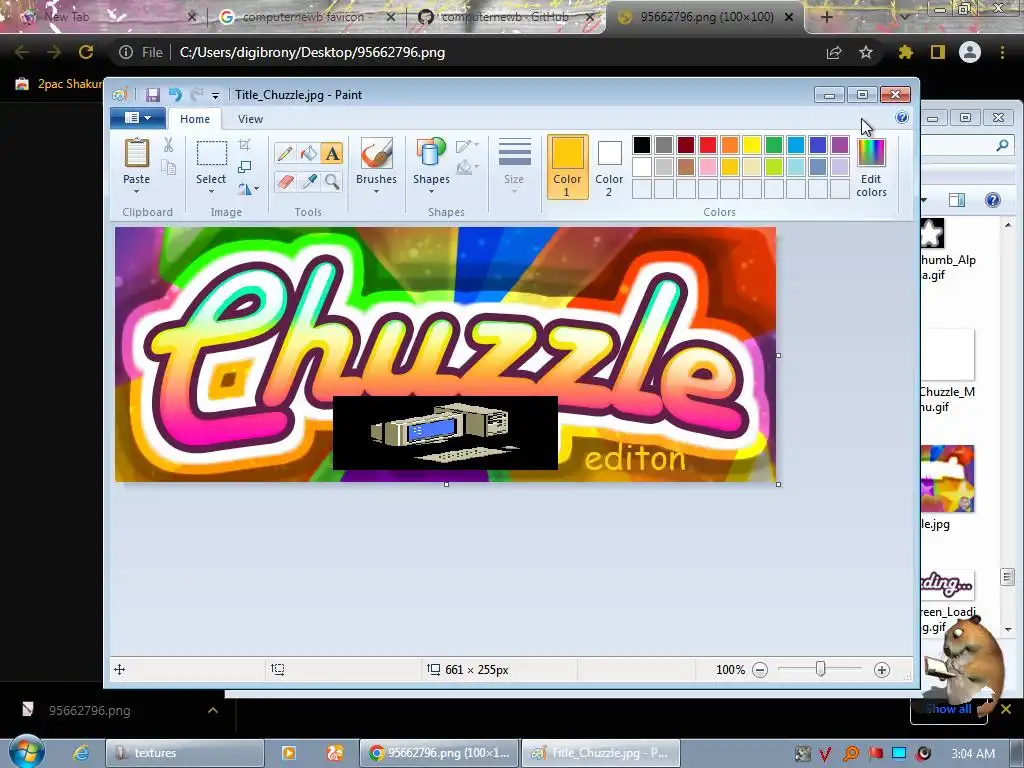
Task: Open the Paint file menu button
Action: pyautogui.click(x=138, y=118)
